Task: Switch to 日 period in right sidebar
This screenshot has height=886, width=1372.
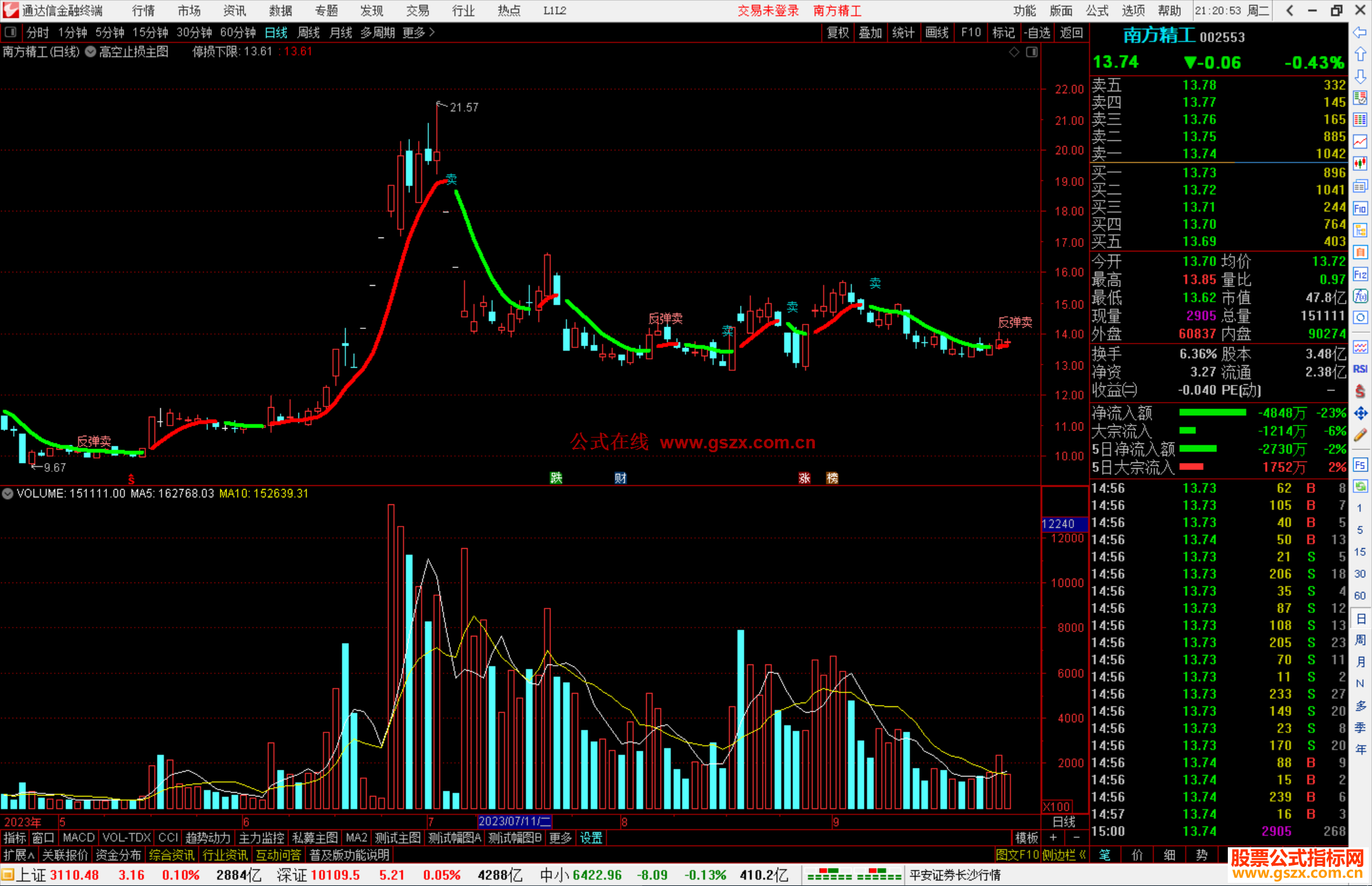Action: [1360, 618]
